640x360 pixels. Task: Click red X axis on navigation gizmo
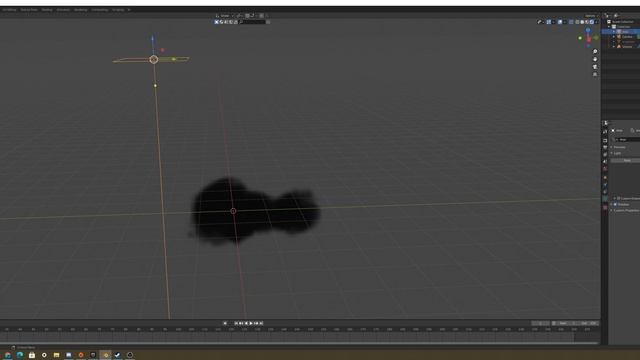click(589, 39)
